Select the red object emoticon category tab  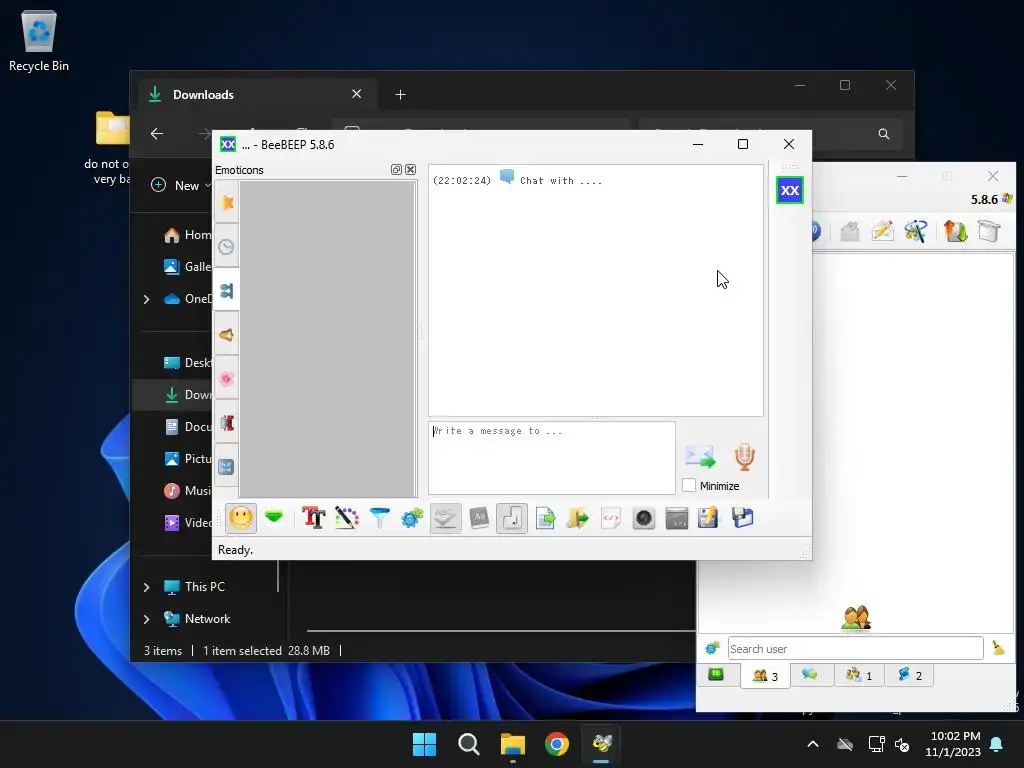(x=227, y=423)
